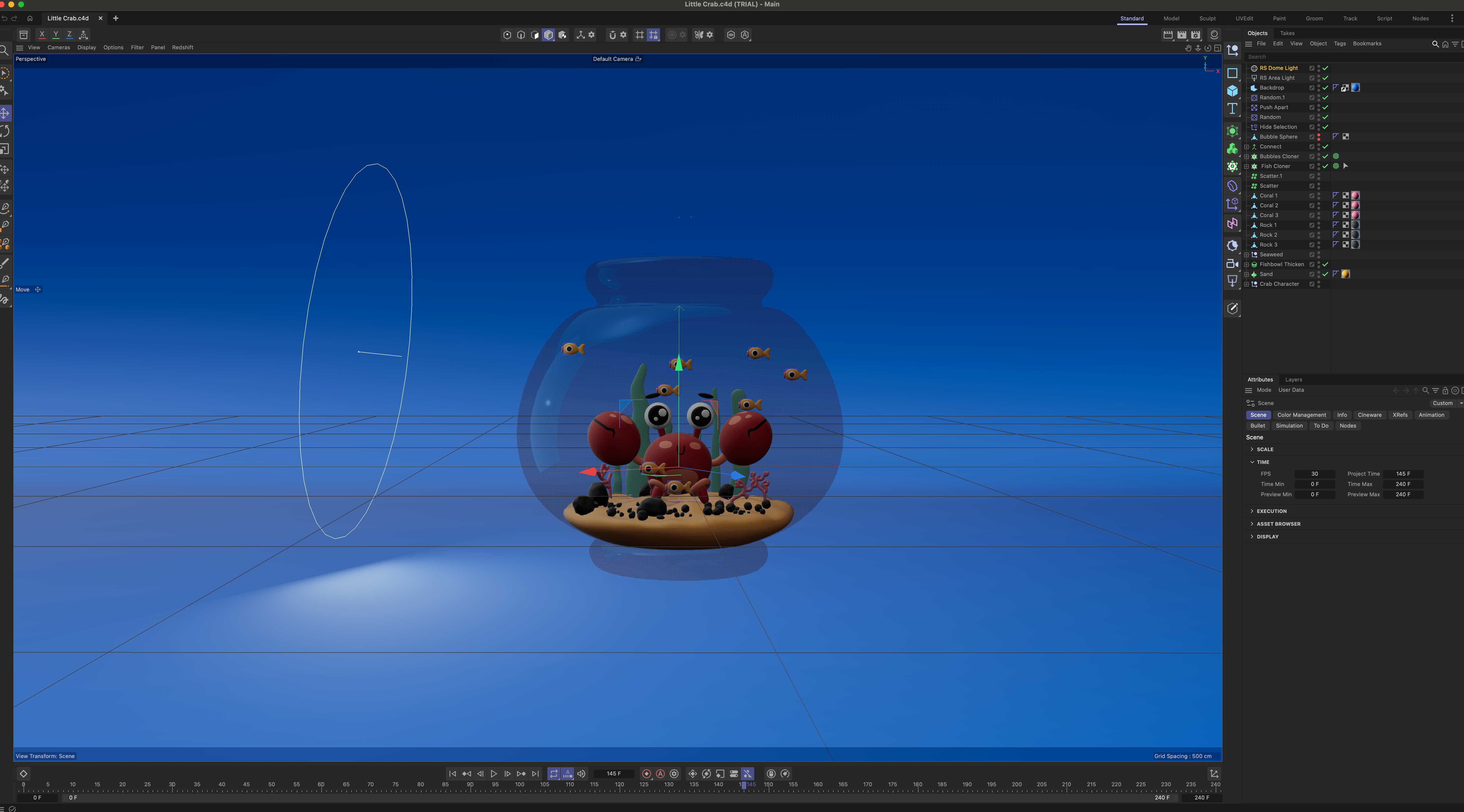Viewport: 1464px width, 812px height.
Task: Toggle X axis lock
Action: coord(41,35)
